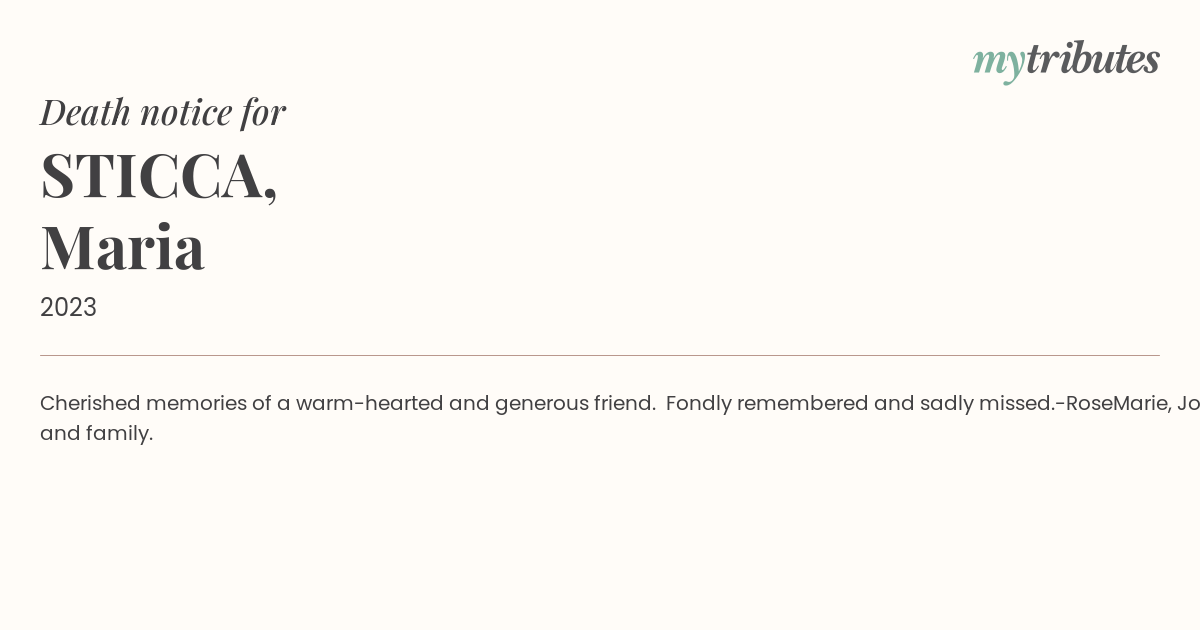Click the truncated "Jo" text at line end
This screenshot has height=630, width=1200.
tap(1188, 403)
